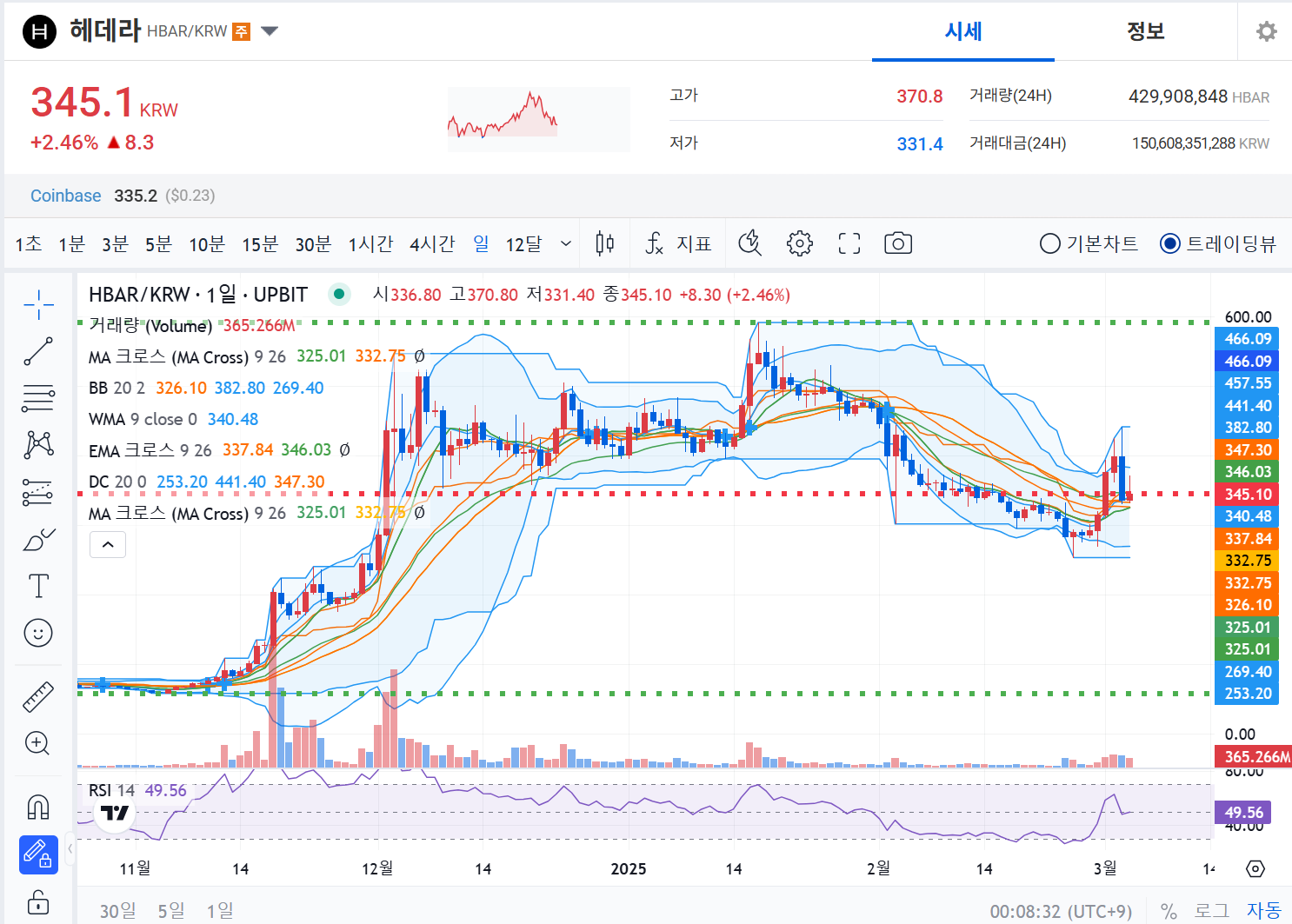1292x924 pixels.
Task: Open the HBAR/KRW market dropdown arrow
Action: point(270,31)
